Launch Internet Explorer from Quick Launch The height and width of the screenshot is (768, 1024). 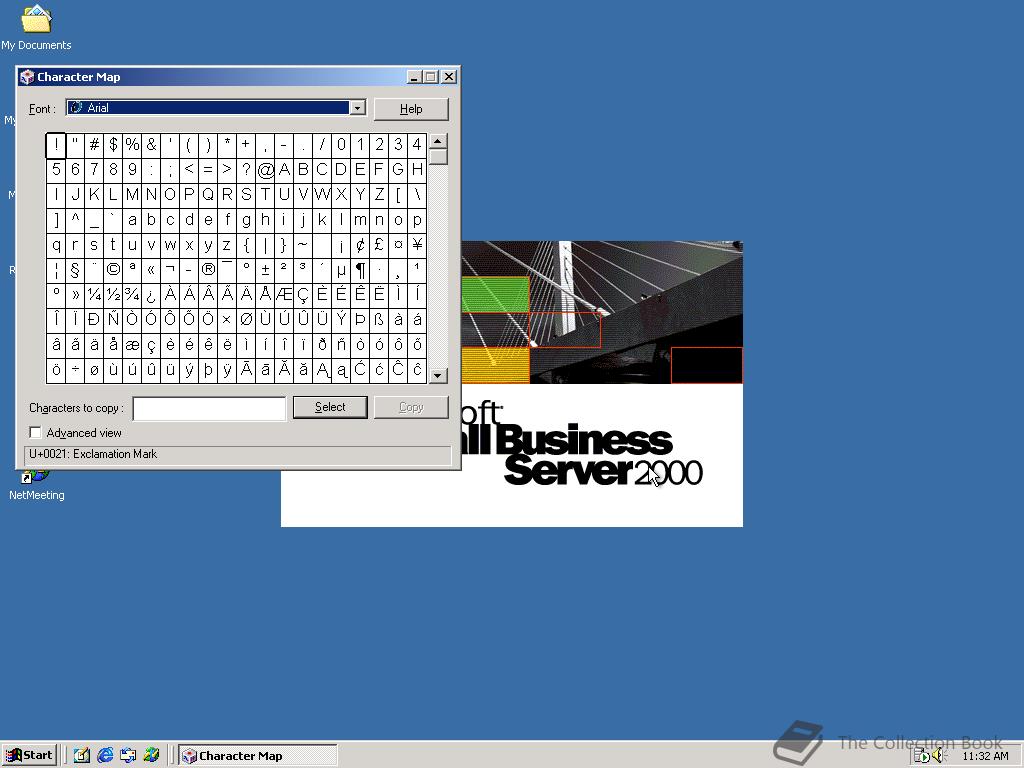pyautogui.click(x=104, y=755)
